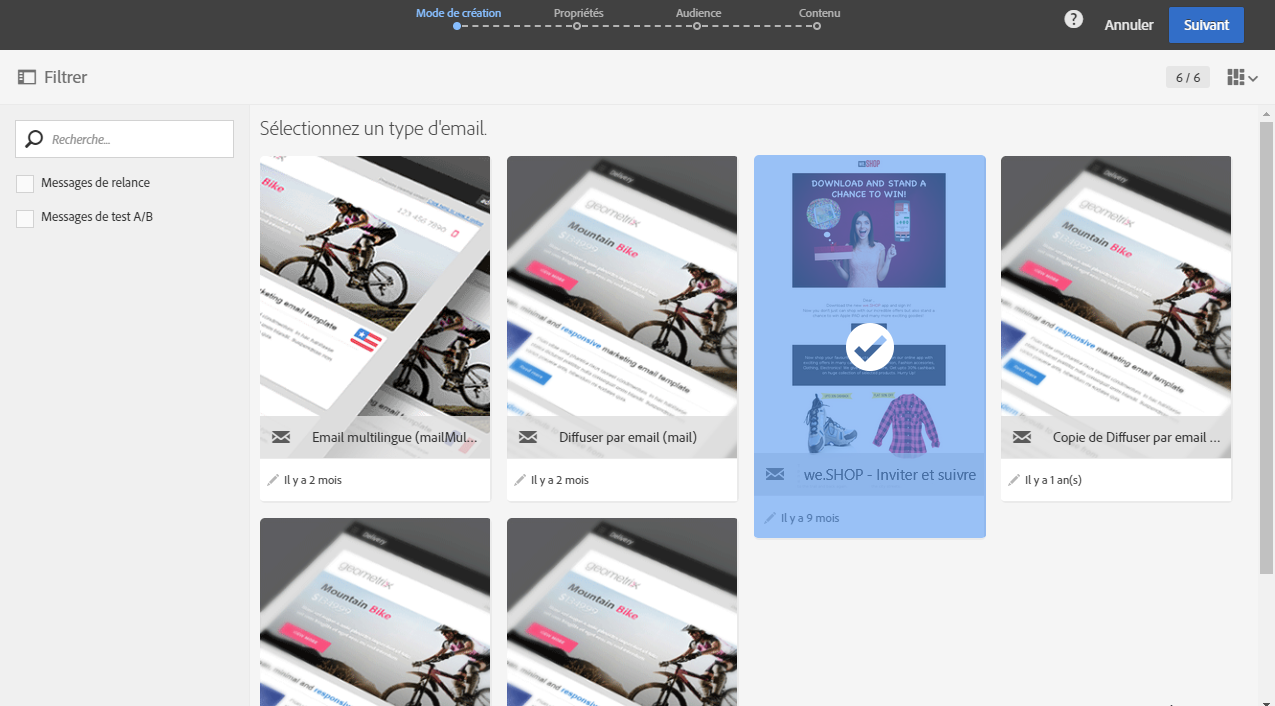The image size is (1275, 706).
Task: Go to Mode de création step
Action: coord(458,13)
